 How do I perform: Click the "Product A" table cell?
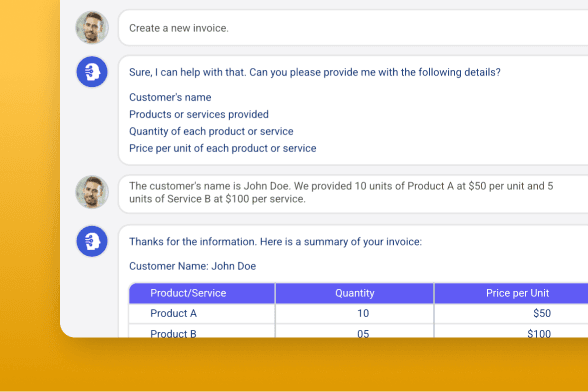(x=202, y=313)
